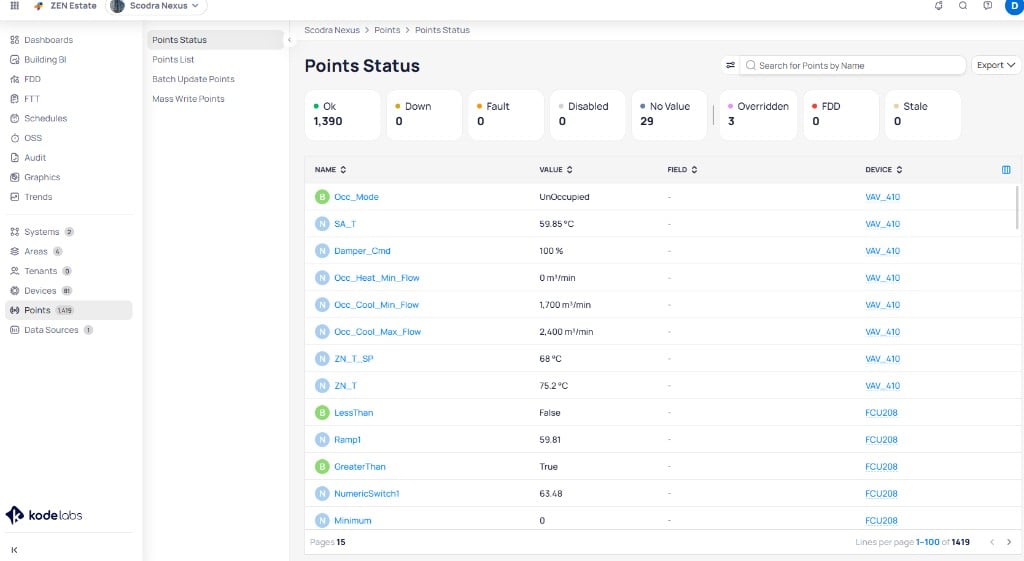Open the Scodra Nexus building dropdown

(155, 6)
